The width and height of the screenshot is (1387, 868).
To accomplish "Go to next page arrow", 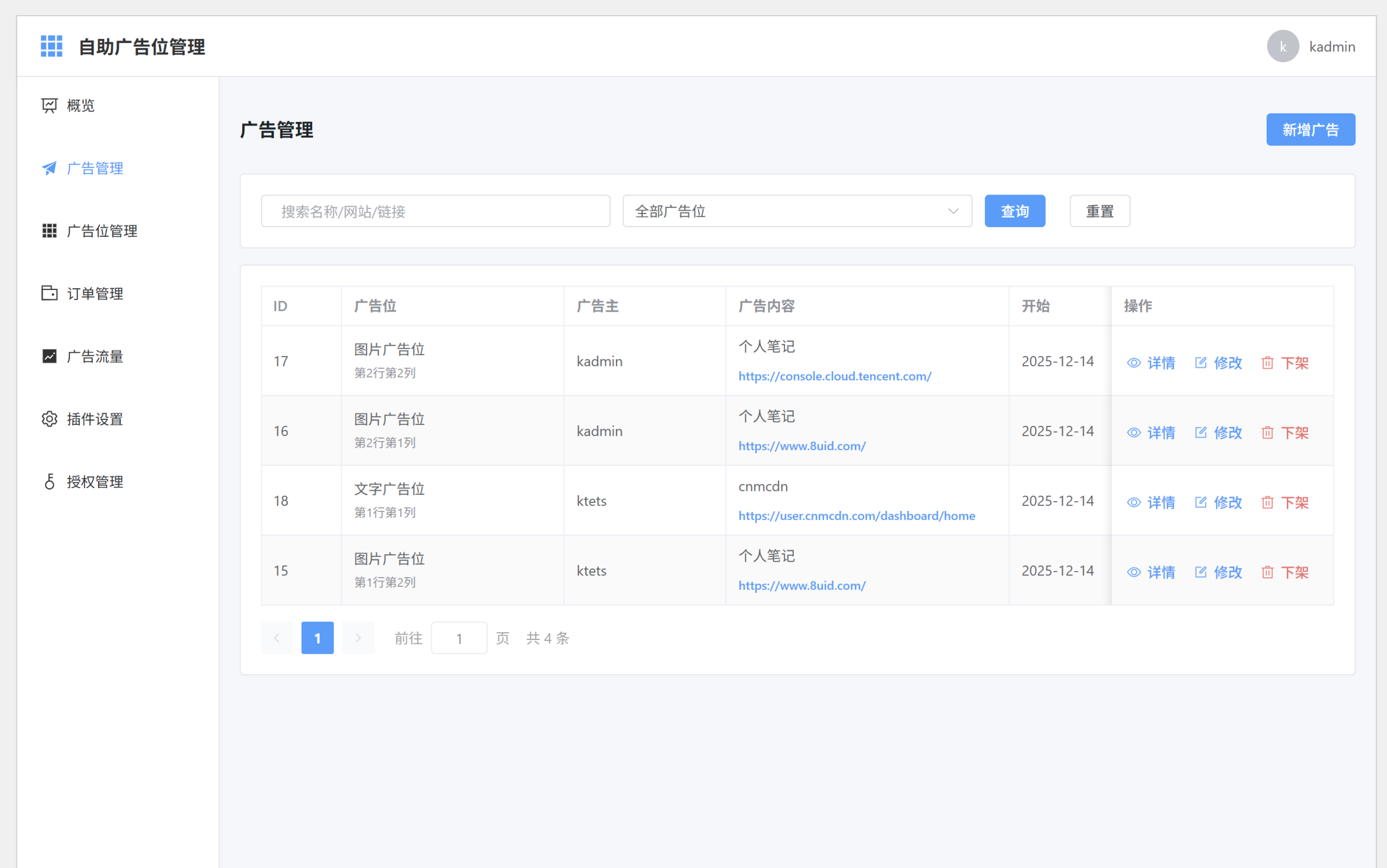I will 358,638.
